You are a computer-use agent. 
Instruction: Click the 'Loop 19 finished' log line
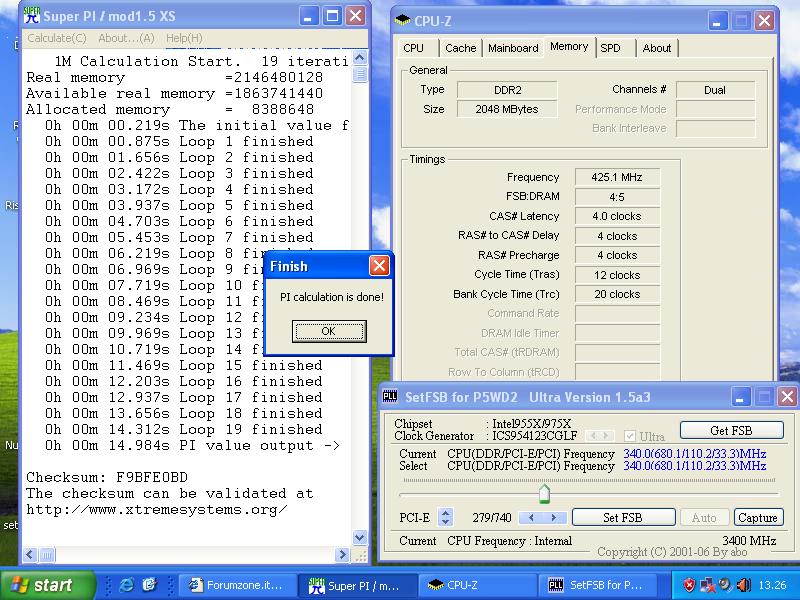tap(184, 430)
